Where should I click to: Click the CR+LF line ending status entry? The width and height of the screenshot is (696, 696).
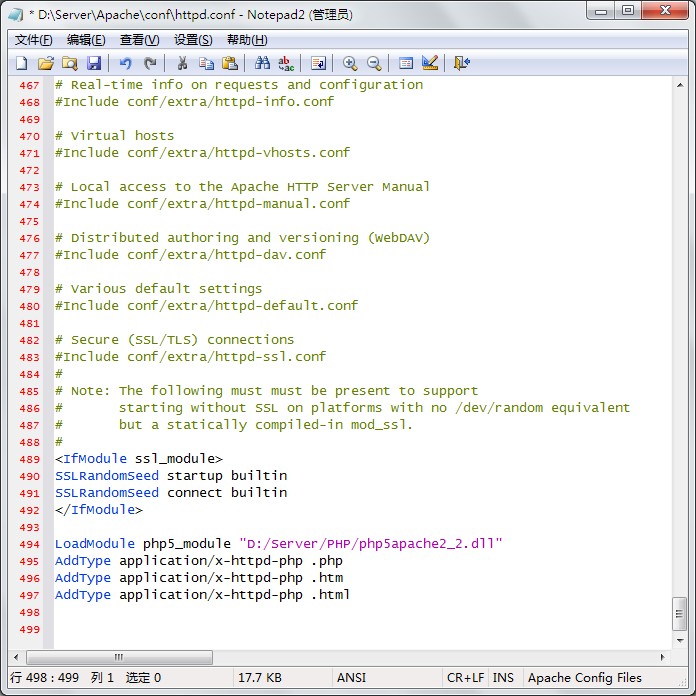click(465, 678)
